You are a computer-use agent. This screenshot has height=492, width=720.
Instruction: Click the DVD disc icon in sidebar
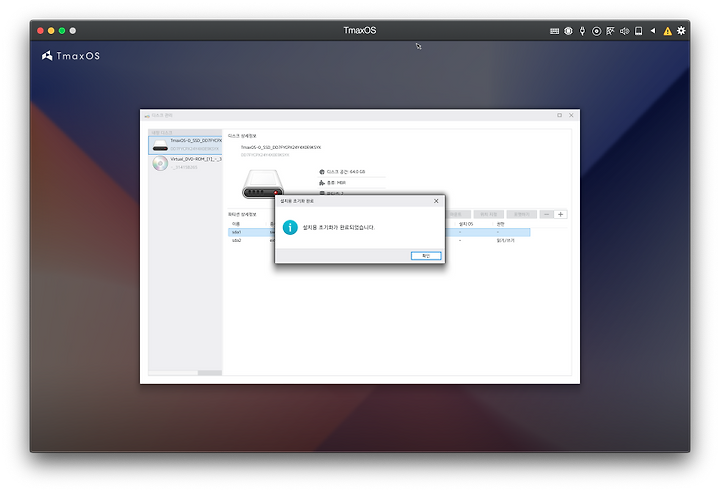click(160, 164)
